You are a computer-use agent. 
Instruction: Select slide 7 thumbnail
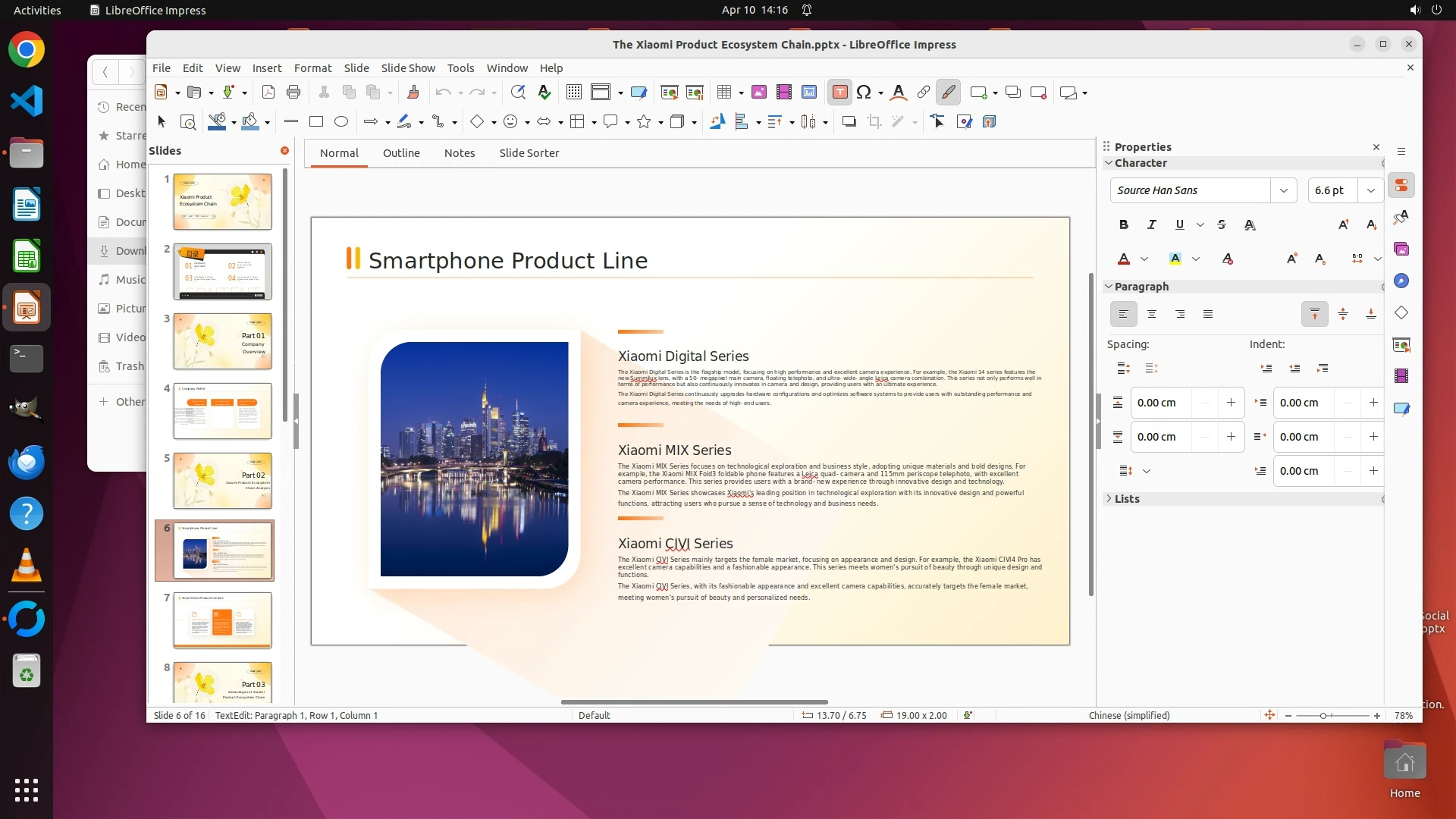[222, 620]
